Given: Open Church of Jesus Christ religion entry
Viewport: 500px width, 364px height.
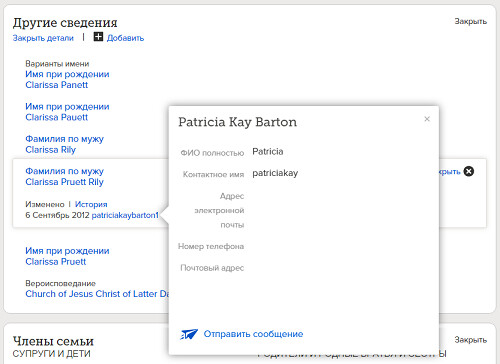Looking at the screenshot, I should click(97, 294).
